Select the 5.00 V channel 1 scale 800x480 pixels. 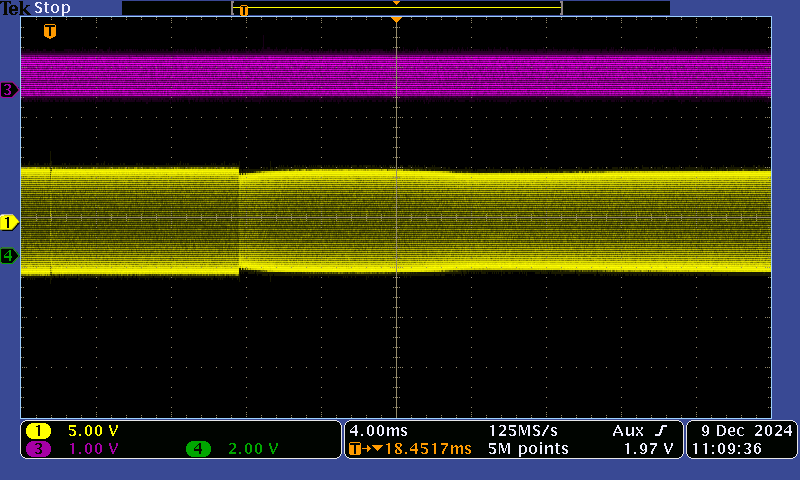click(x=92, y=431)
